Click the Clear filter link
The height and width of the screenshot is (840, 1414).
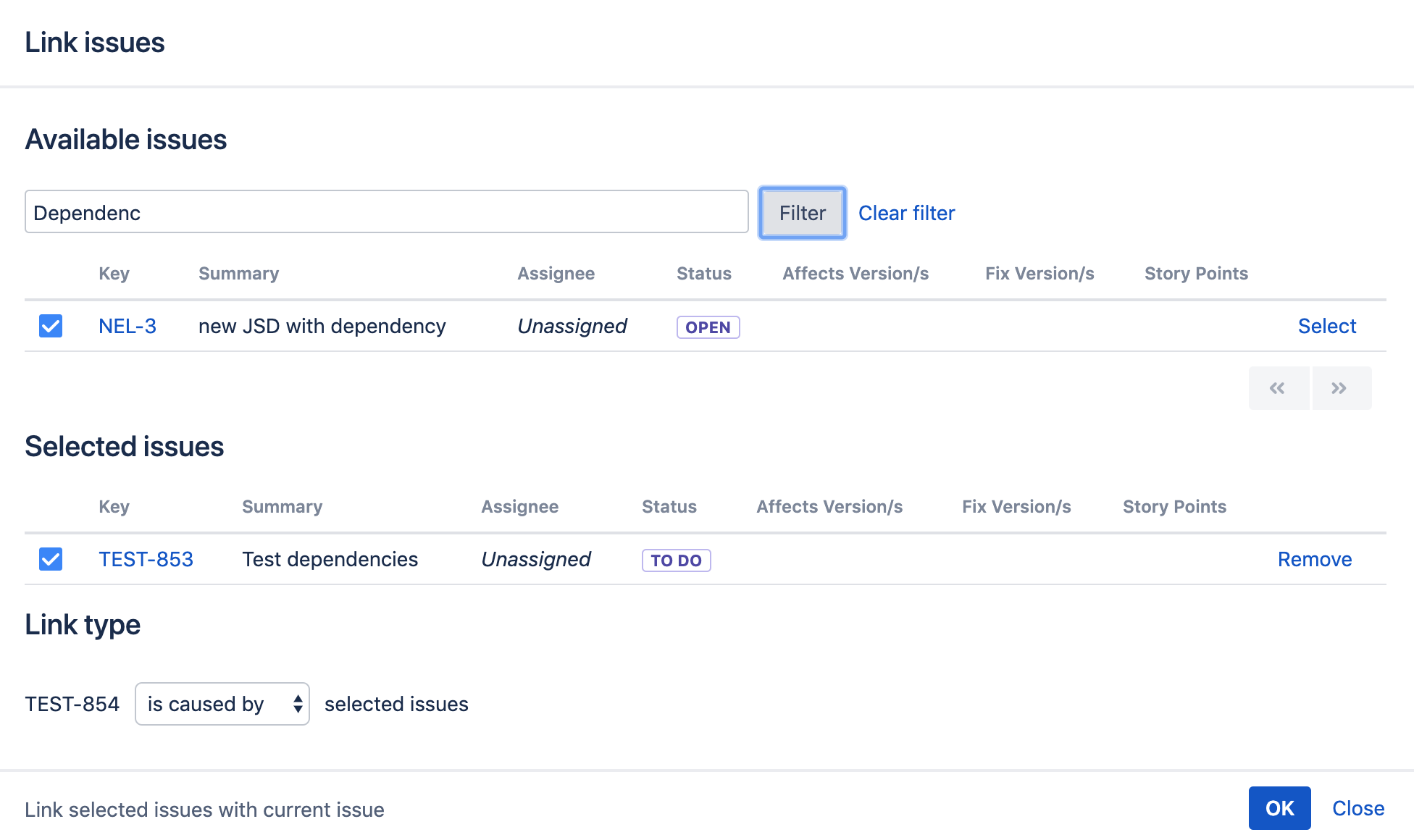point(906,213)
